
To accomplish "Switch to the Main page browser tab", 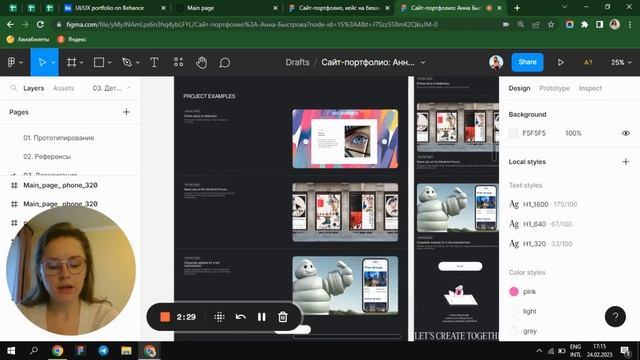I will pos(227,8).
